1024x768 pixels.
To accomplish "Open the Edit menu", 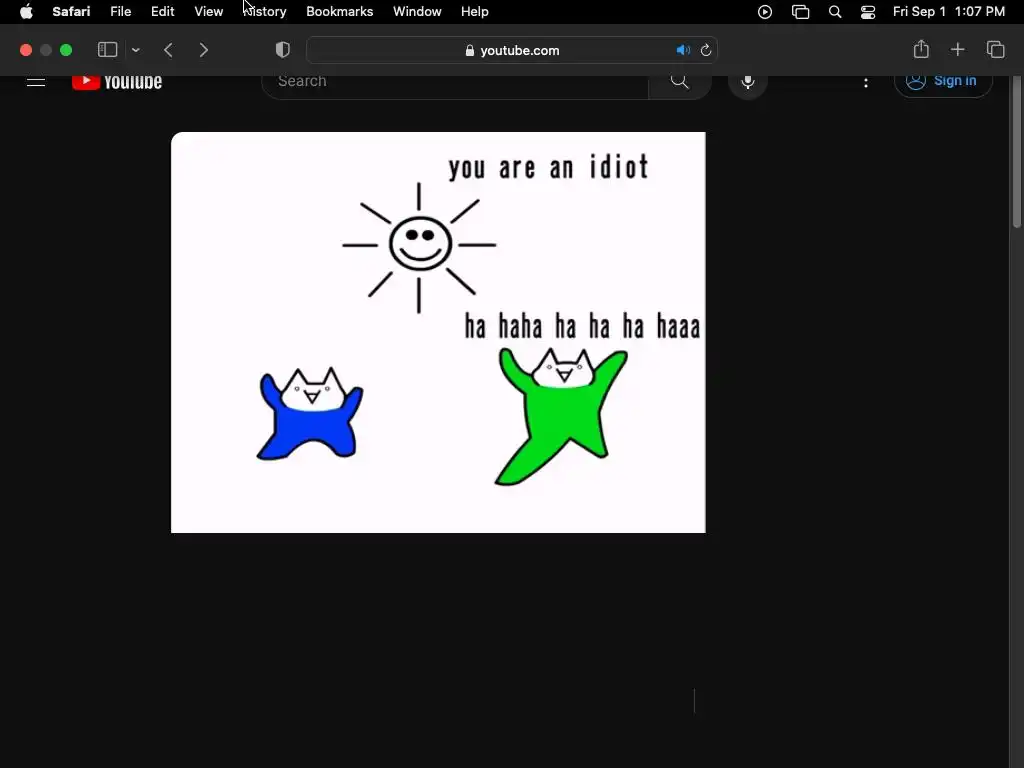I will coord(163,12).
